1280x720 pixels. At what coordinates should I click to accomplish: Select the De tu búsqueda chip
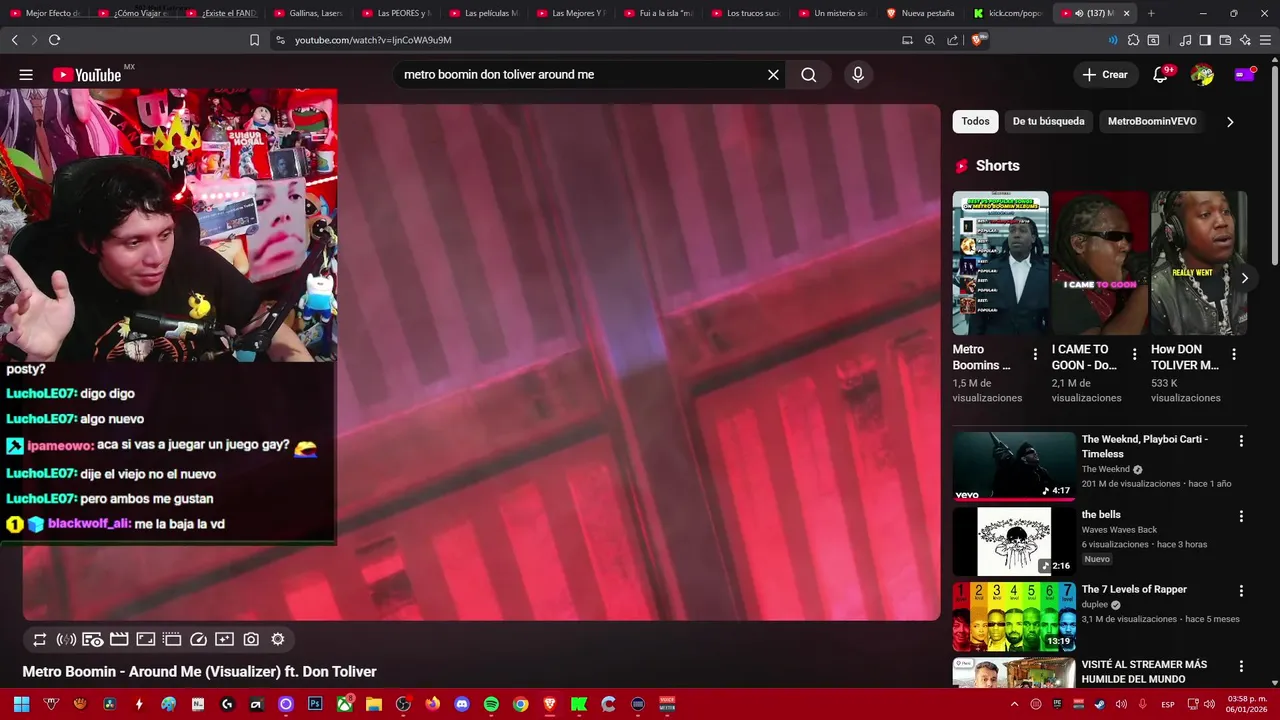[1048, 121]
